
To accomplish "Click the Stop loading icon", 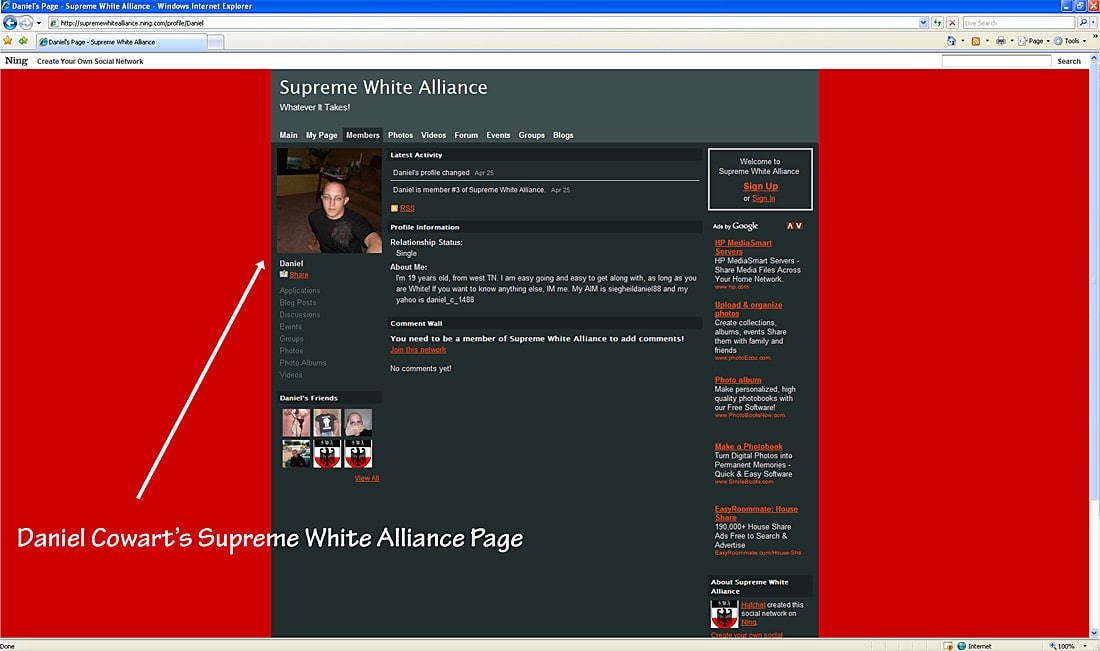I will [x=952, y=22].
